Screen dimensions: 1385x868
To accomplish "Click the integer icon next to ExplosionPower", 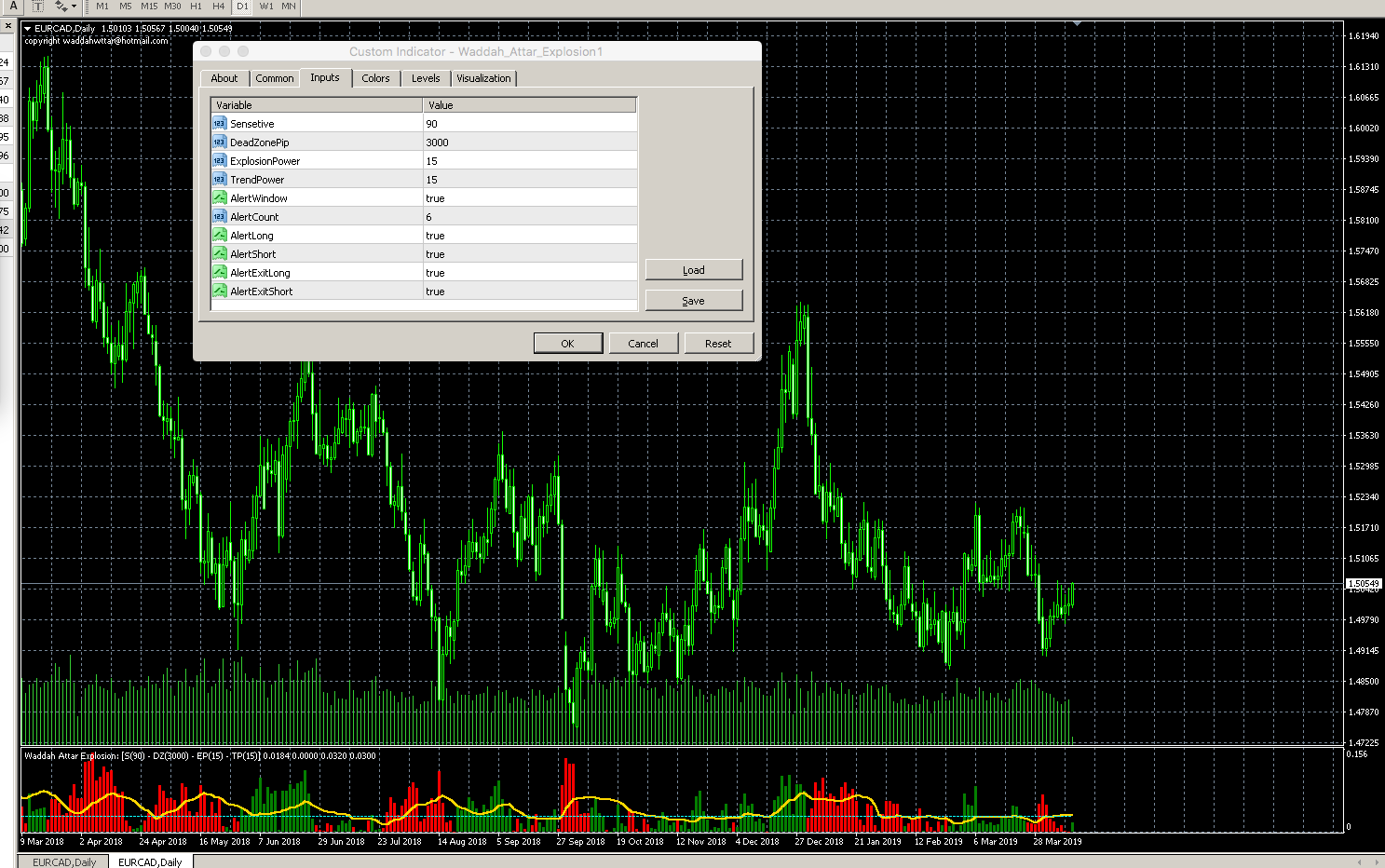I will pos(220,161).
